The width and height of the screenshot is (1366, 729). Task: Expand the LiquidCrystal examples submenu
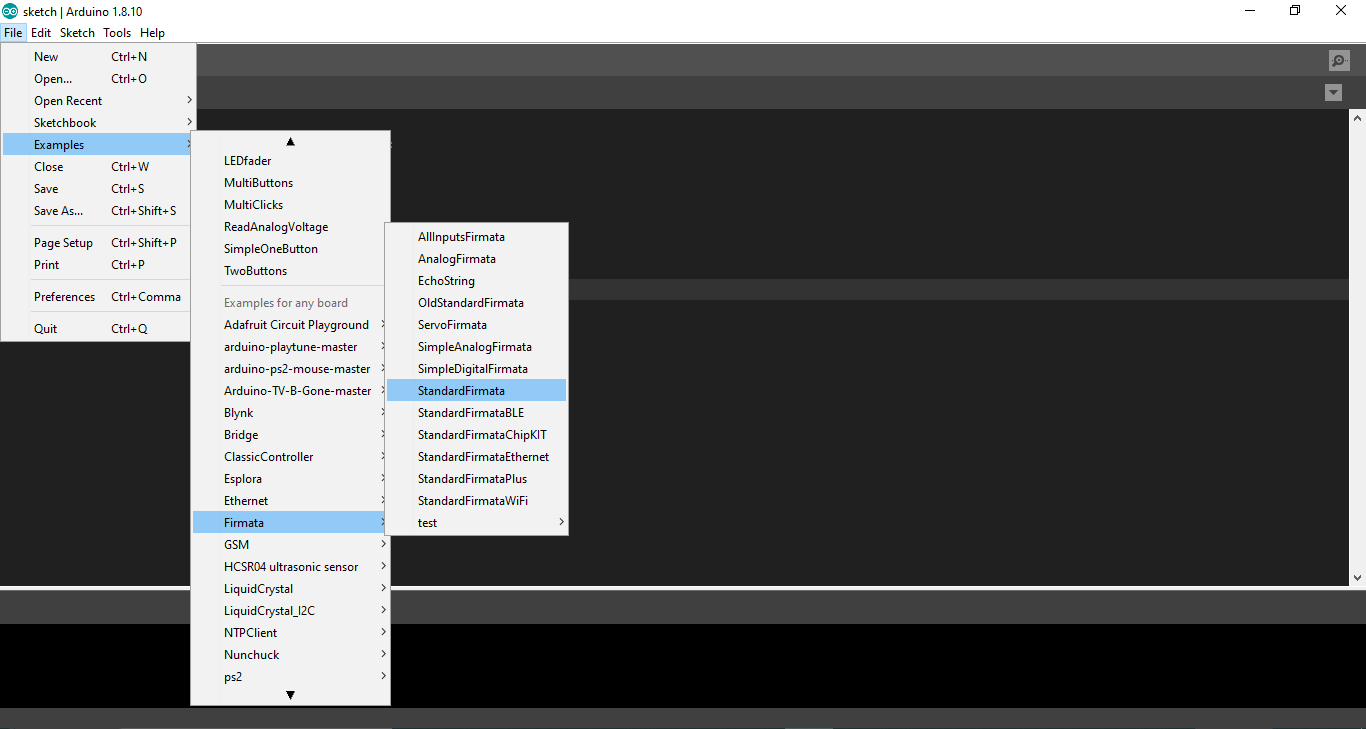click(x=290, y=589)
